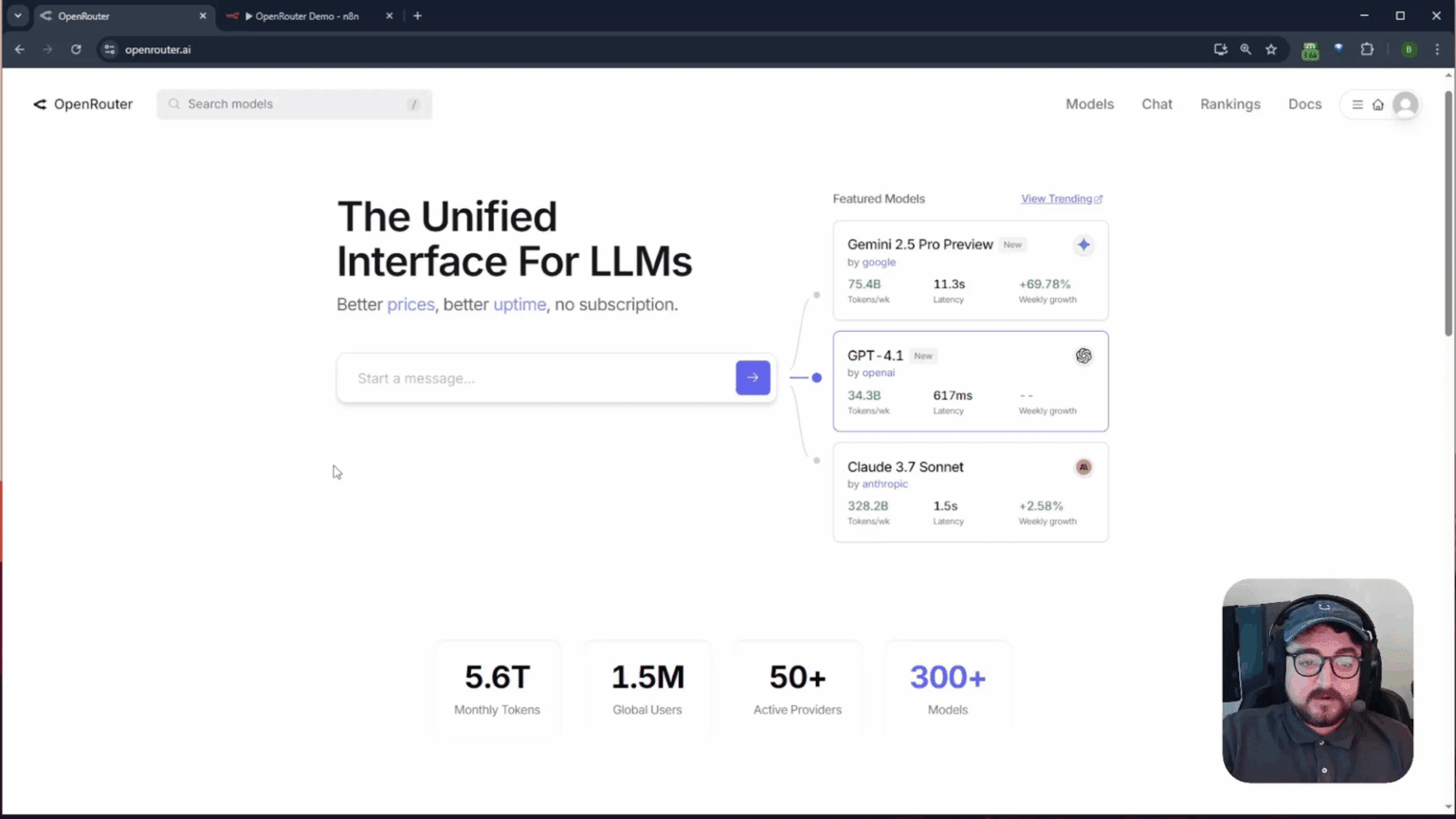The width and height of the screenshot is (1456, 819).
Task: Open the browser extensions puzzle icon
Action: coord(1367,49)
